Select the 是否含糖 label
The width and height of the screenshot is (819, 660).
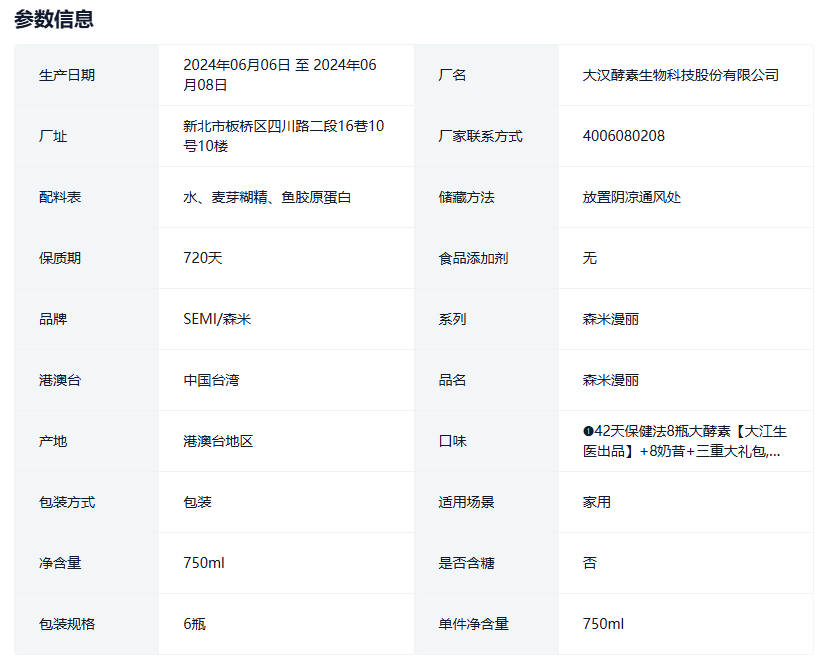click(466, 563)
